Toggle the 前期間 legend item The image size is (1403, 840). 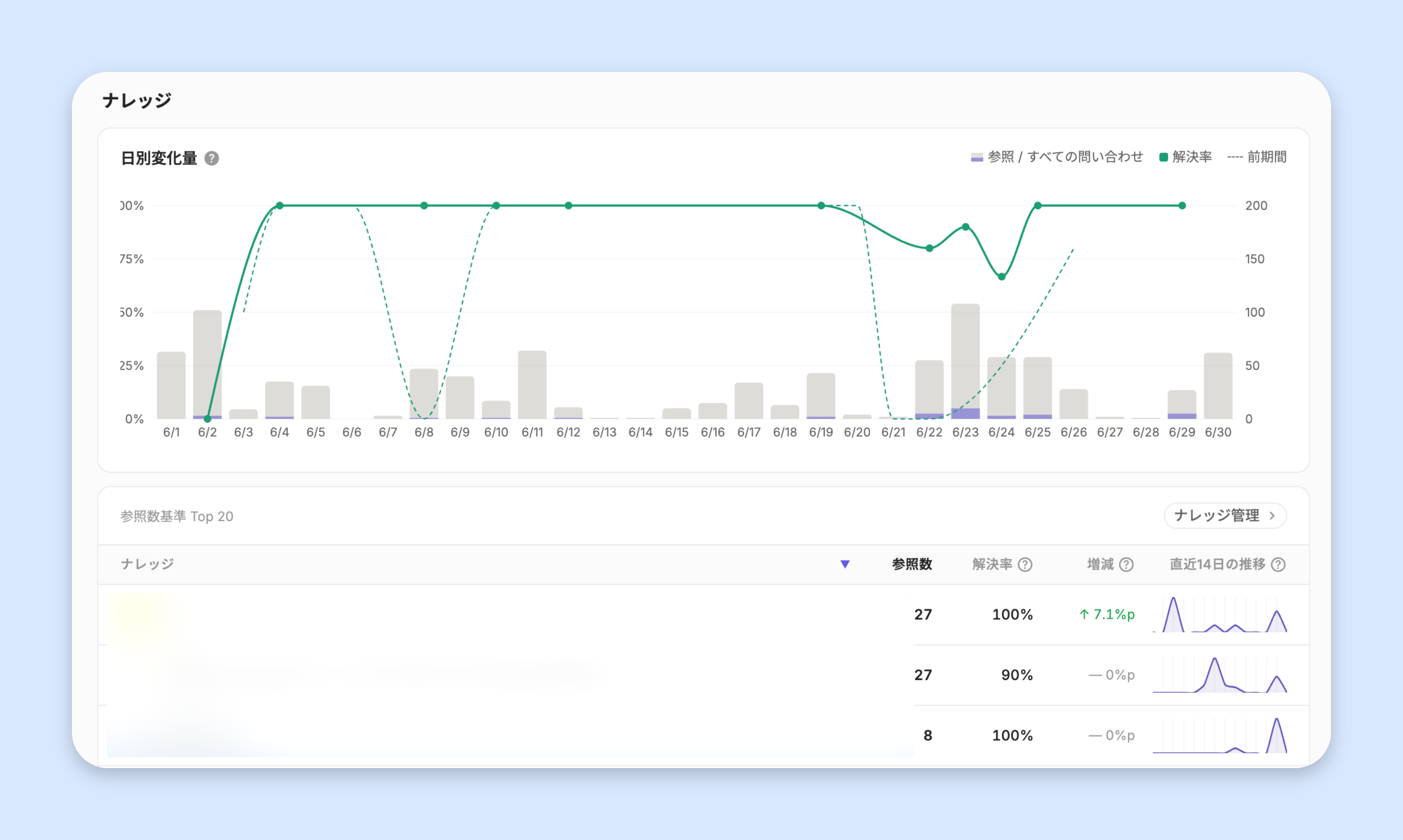coord(1256,157)
